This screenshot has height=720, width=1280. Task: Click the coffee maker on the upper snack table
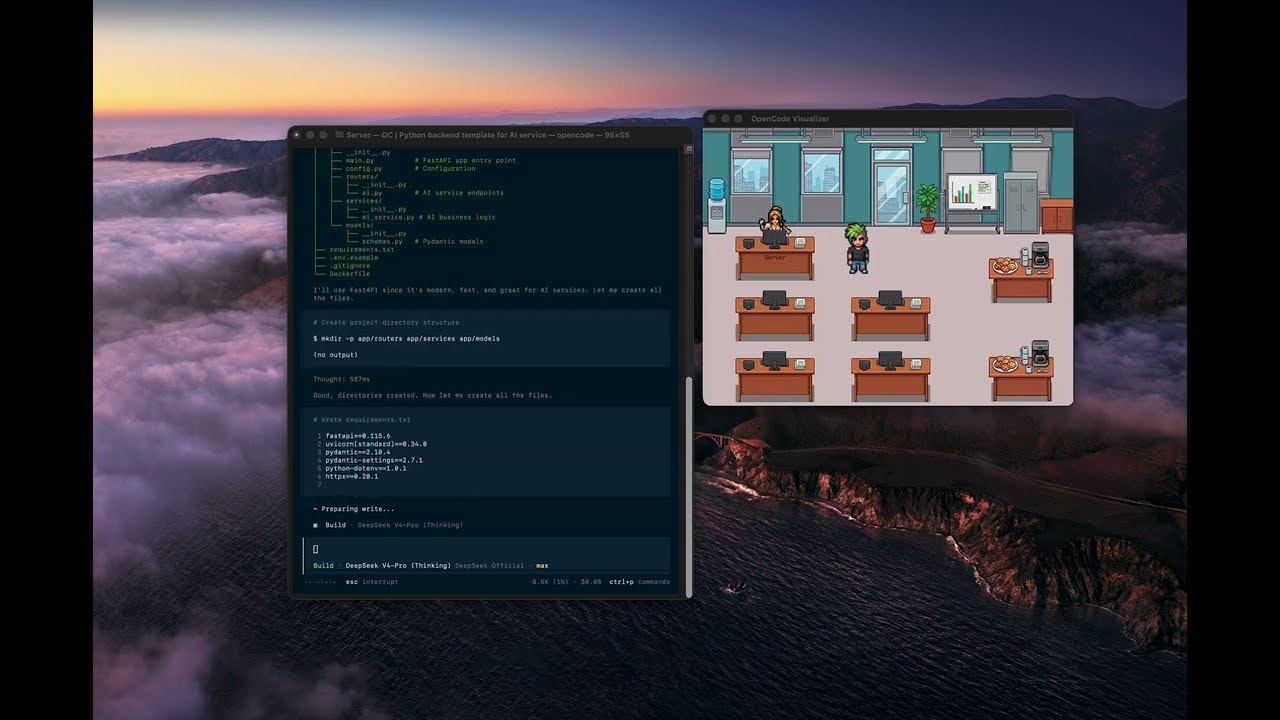1040,254
